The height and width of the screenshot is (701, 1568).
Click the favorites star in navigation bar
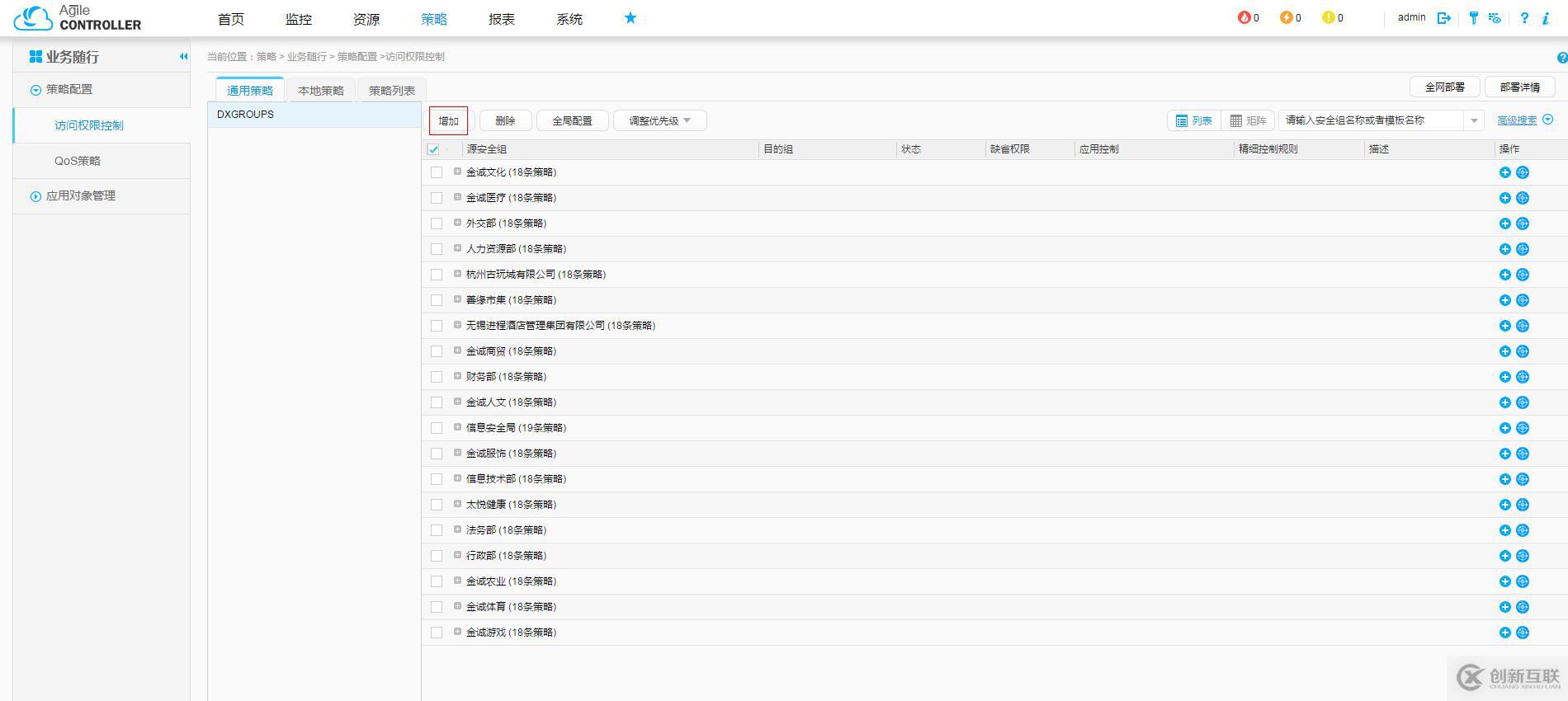[631, 17]
